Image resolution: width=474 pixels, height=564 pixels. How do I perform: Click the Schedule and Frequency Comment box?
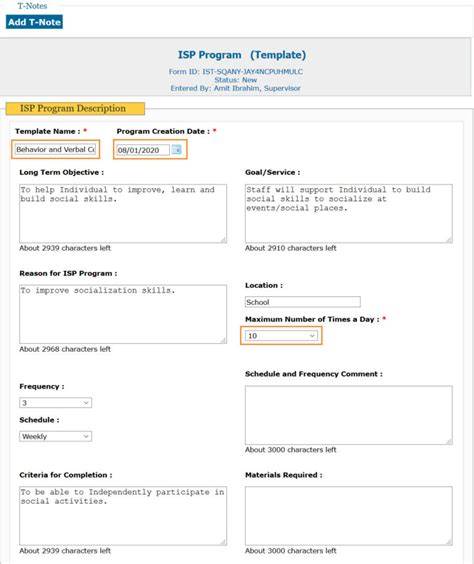[x=349, y=415]
